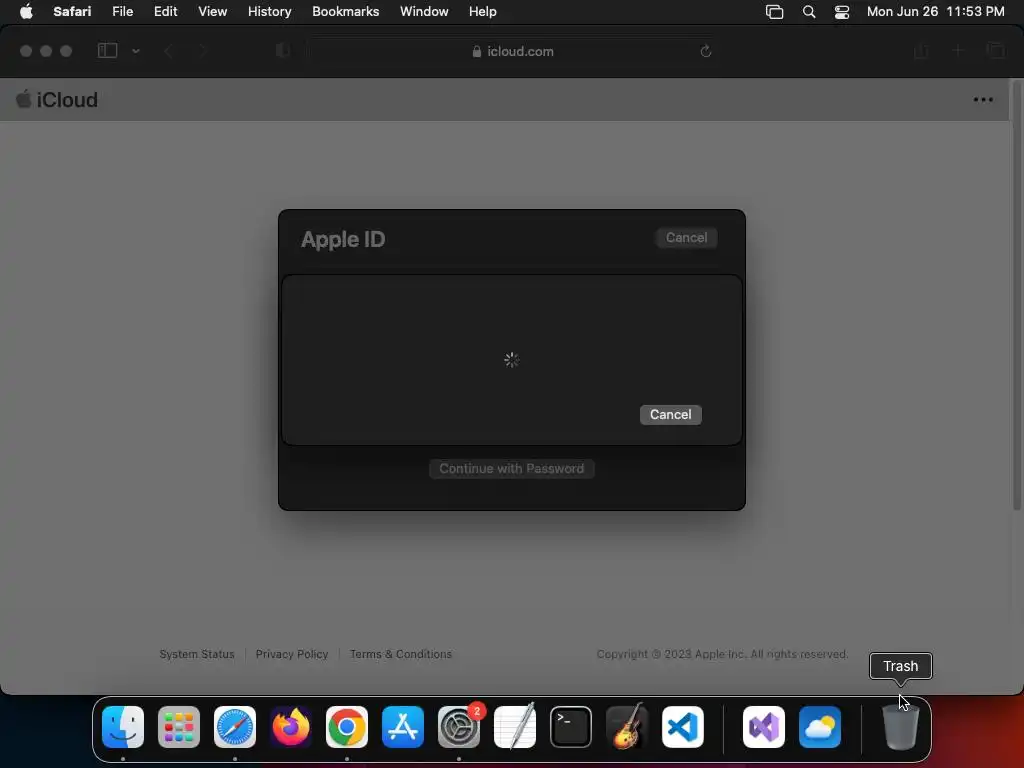Open the Edit menu
This screenshot has width=1024, height=768.
pos(165,12)
